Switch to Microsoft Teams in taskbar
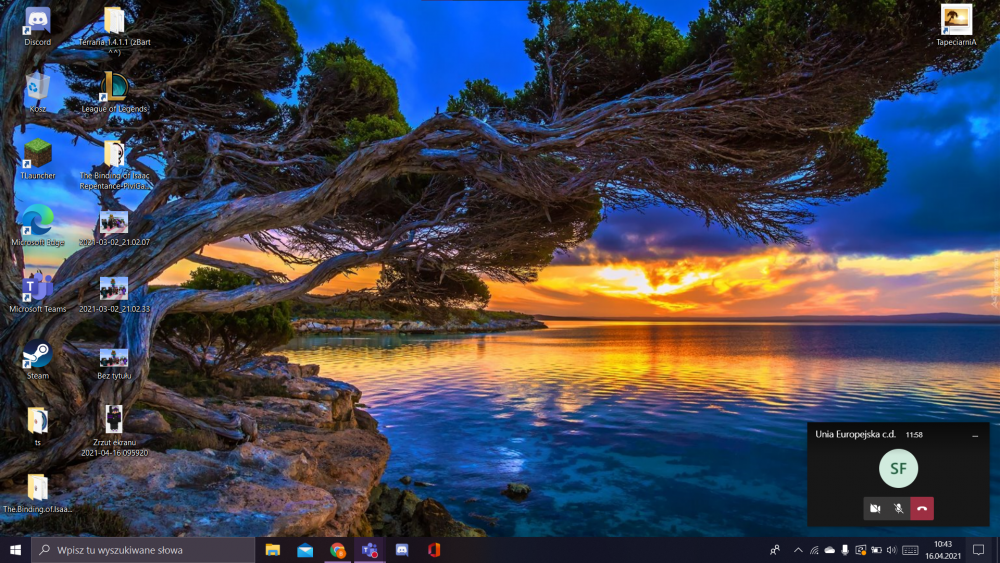The height and width of the screenshot is (563, 1000). (370, 550)
